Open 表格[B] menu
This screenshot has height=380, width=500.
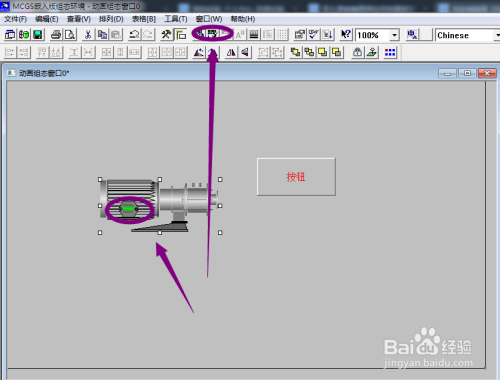pos(144,19)
